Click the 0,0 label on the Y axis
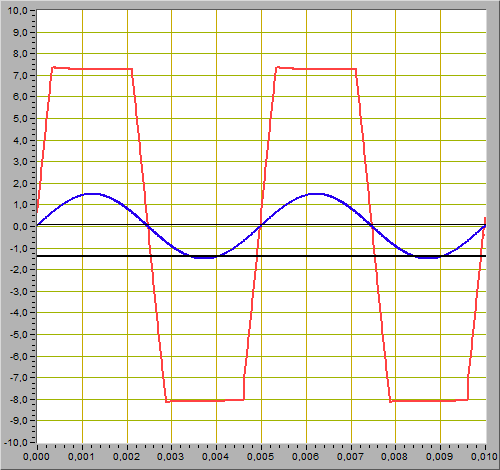Viewport: 500px width, 470px height. [x=20, y=227]
